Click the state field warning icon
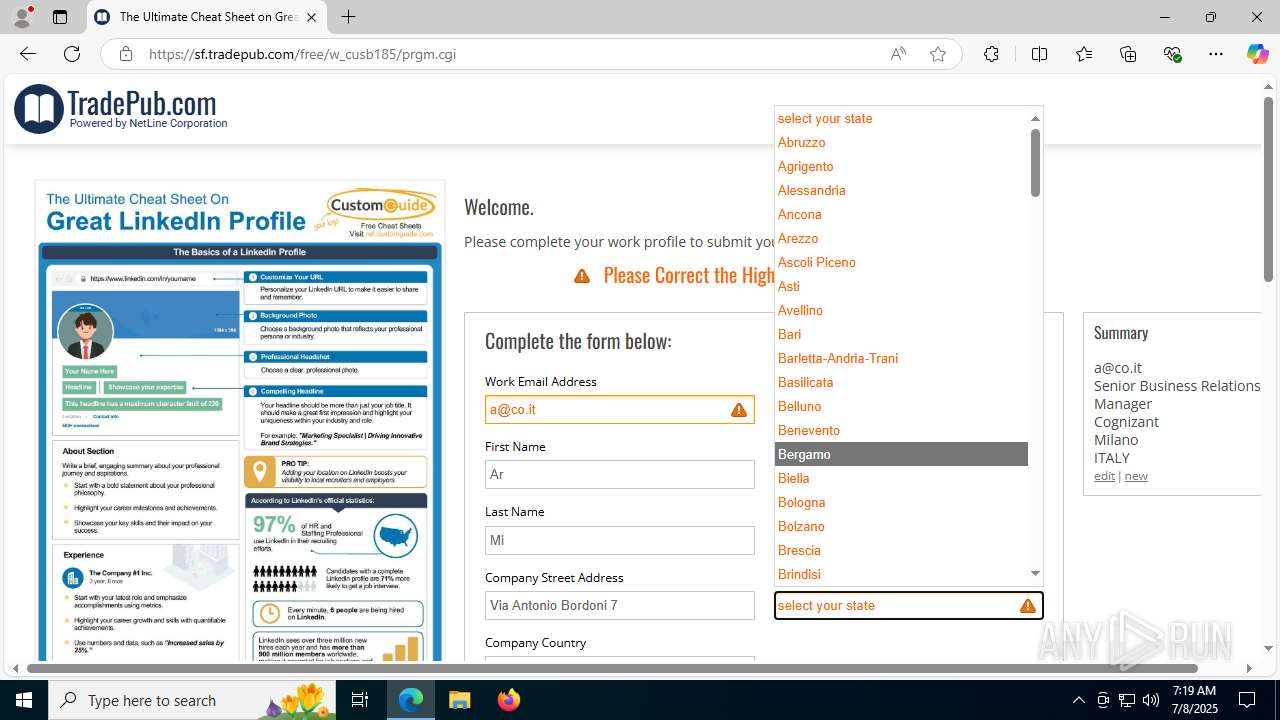 [1027, 606]
